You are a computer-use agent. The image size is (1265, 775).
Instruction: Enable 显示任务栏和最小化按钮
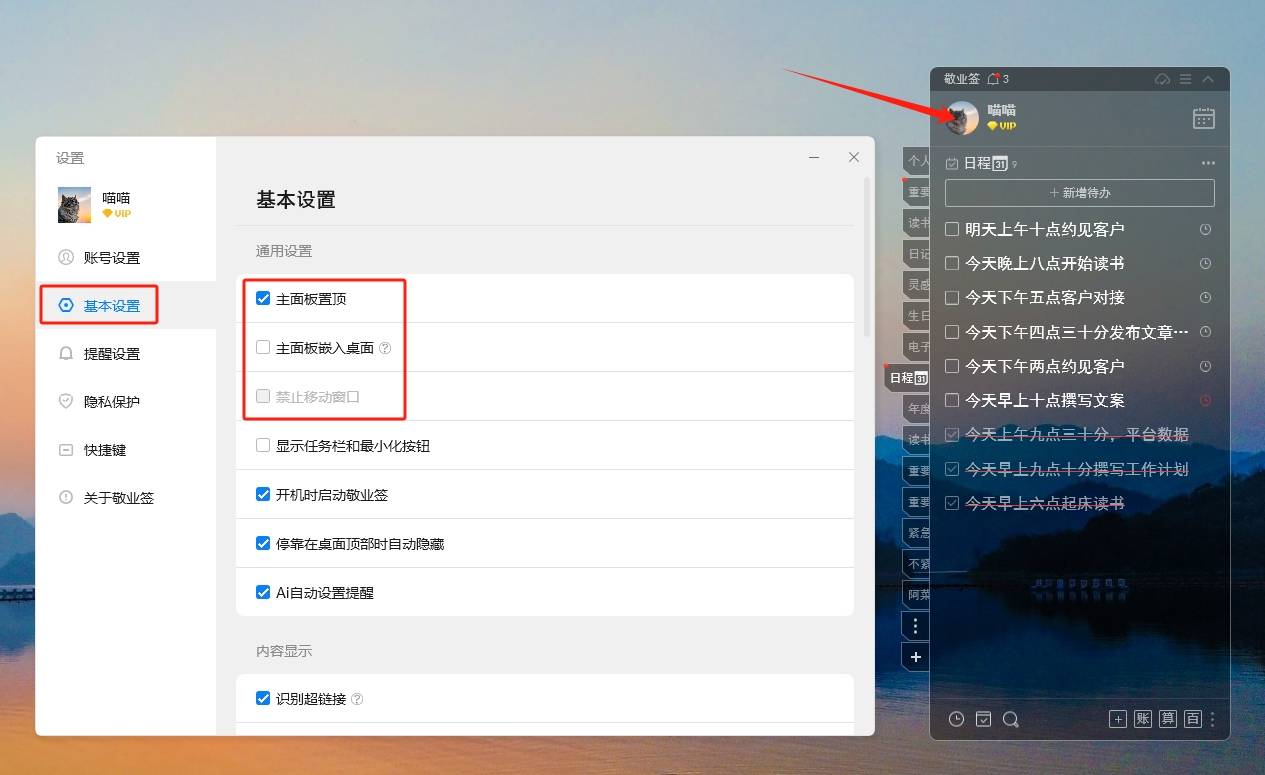(x=263, y=445)
